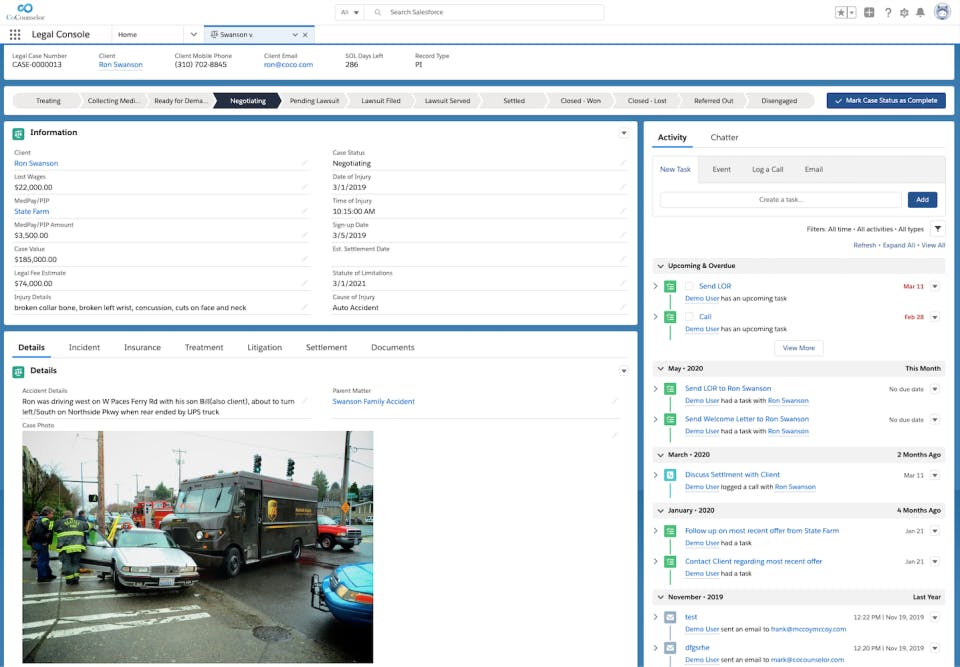Open the Litigation tab

click(264, 347)
